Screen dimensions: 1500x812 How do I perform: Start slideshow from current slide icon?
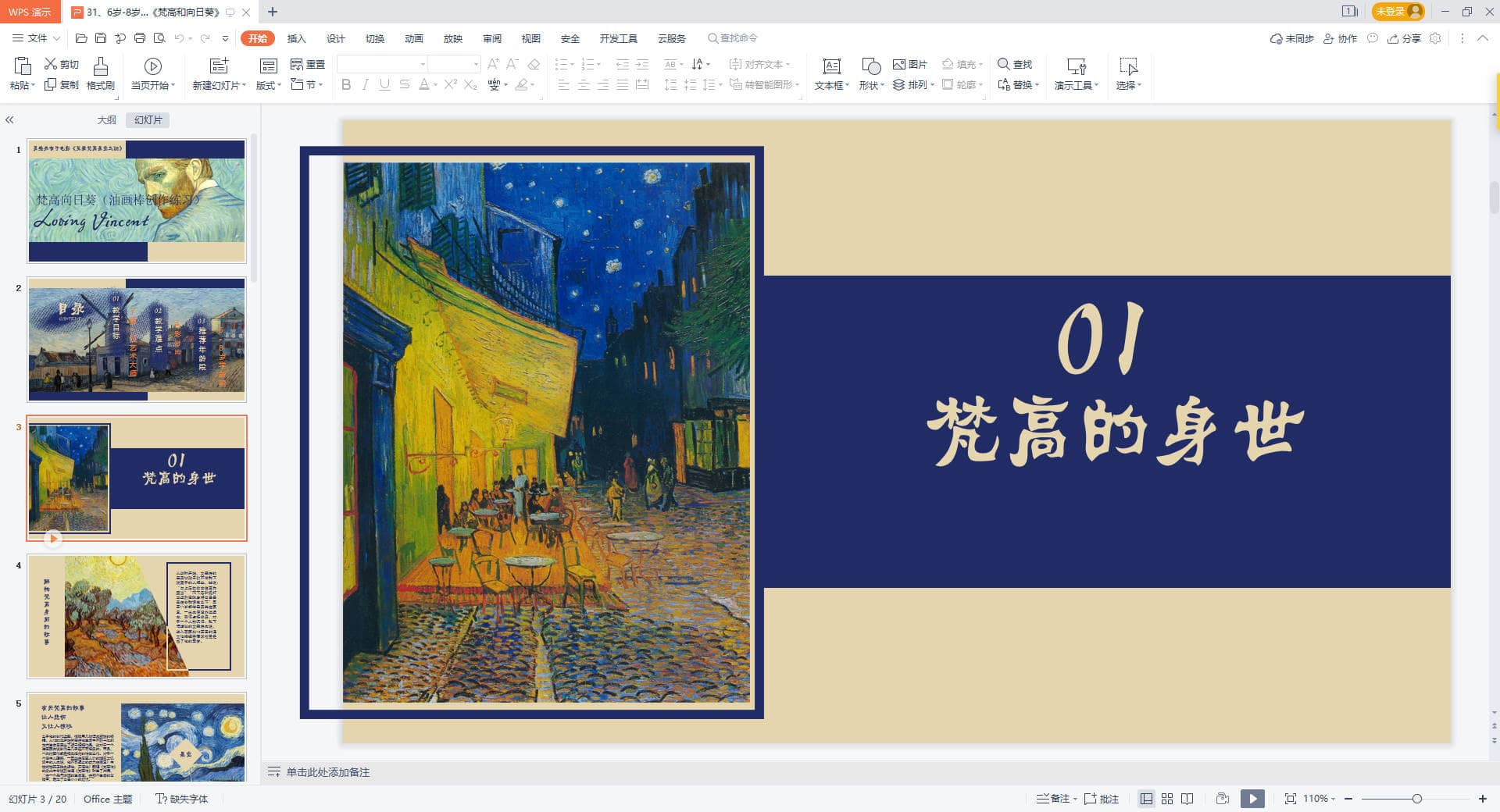pos(153,66)
